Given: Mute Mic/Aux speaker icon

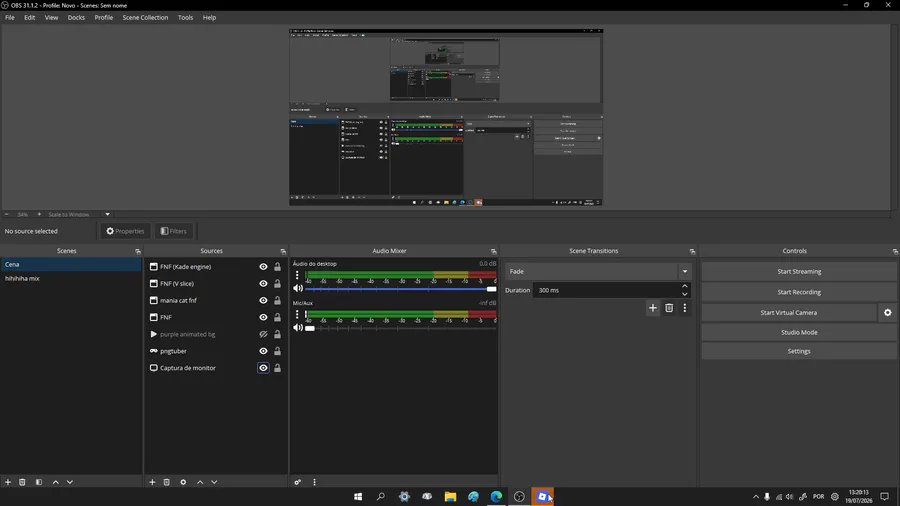Looking at the screenshot, I should click(x=298, y=328).
